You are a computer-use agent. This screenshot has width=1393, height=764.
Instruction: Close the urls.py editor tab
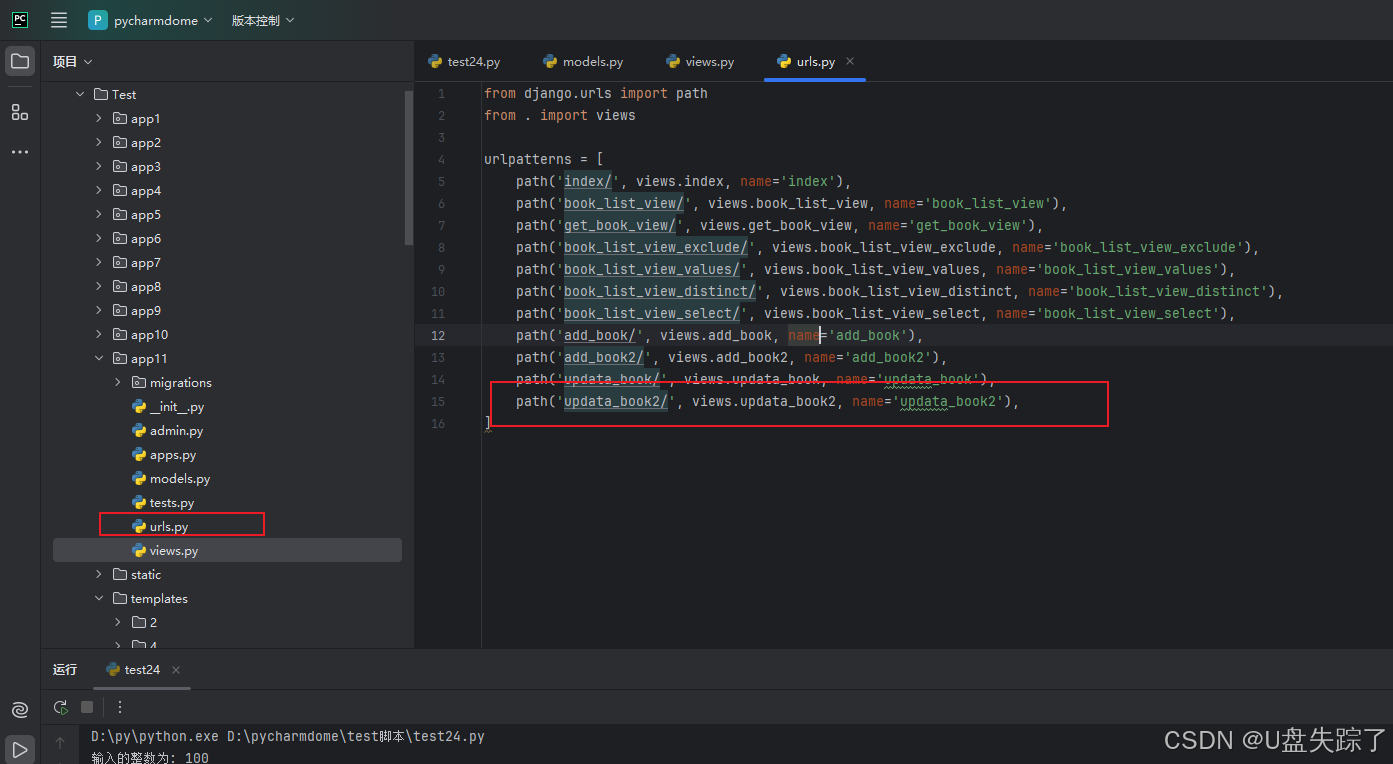tap(849, 61)
